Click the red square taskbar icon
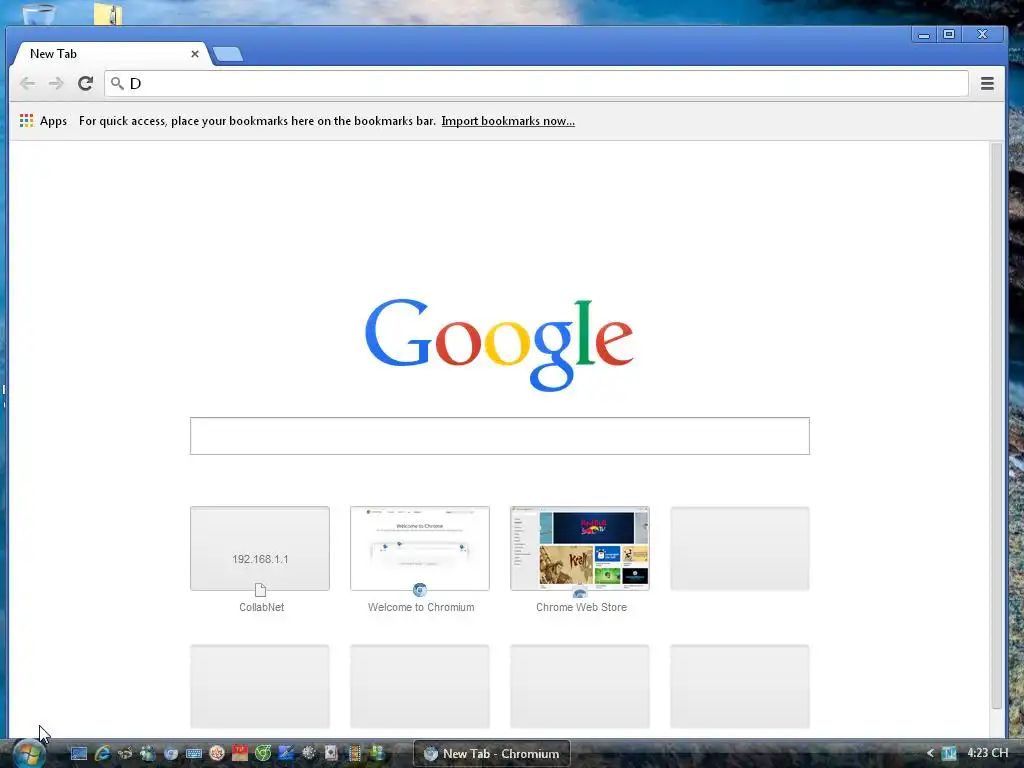This screenshot has width=1024, height=768. pyautogui.click(x=240, y=754)
